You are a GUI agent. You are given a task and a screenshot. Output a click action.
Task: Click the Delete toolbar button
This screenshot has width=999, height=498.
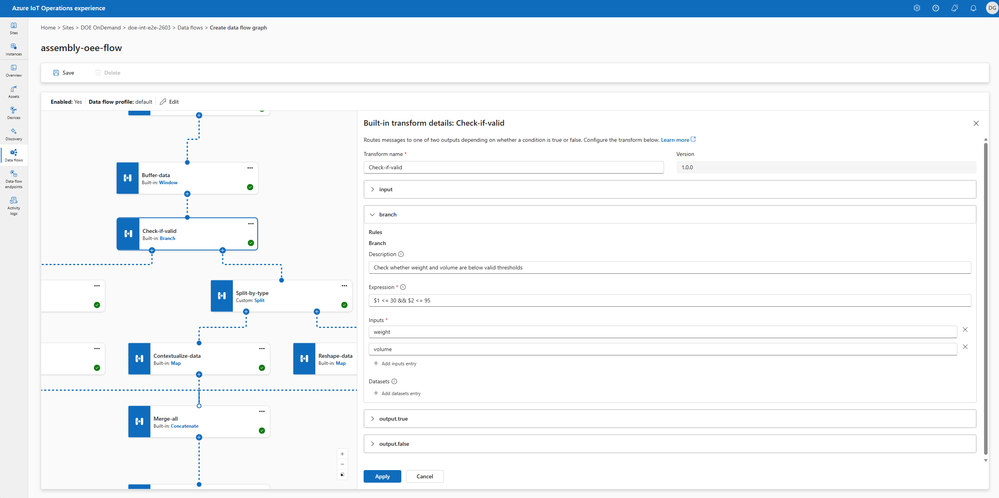(x=108, y=73)
